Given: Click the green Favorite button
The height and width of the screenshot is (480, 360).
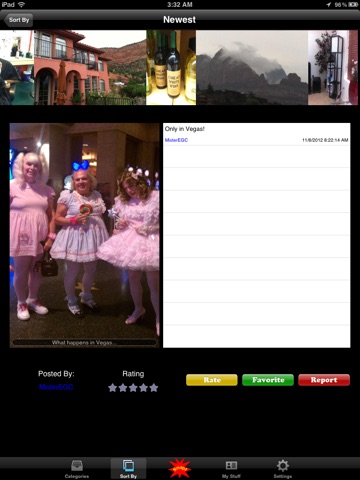Looking at the screenshot, I should pos(268,380).
